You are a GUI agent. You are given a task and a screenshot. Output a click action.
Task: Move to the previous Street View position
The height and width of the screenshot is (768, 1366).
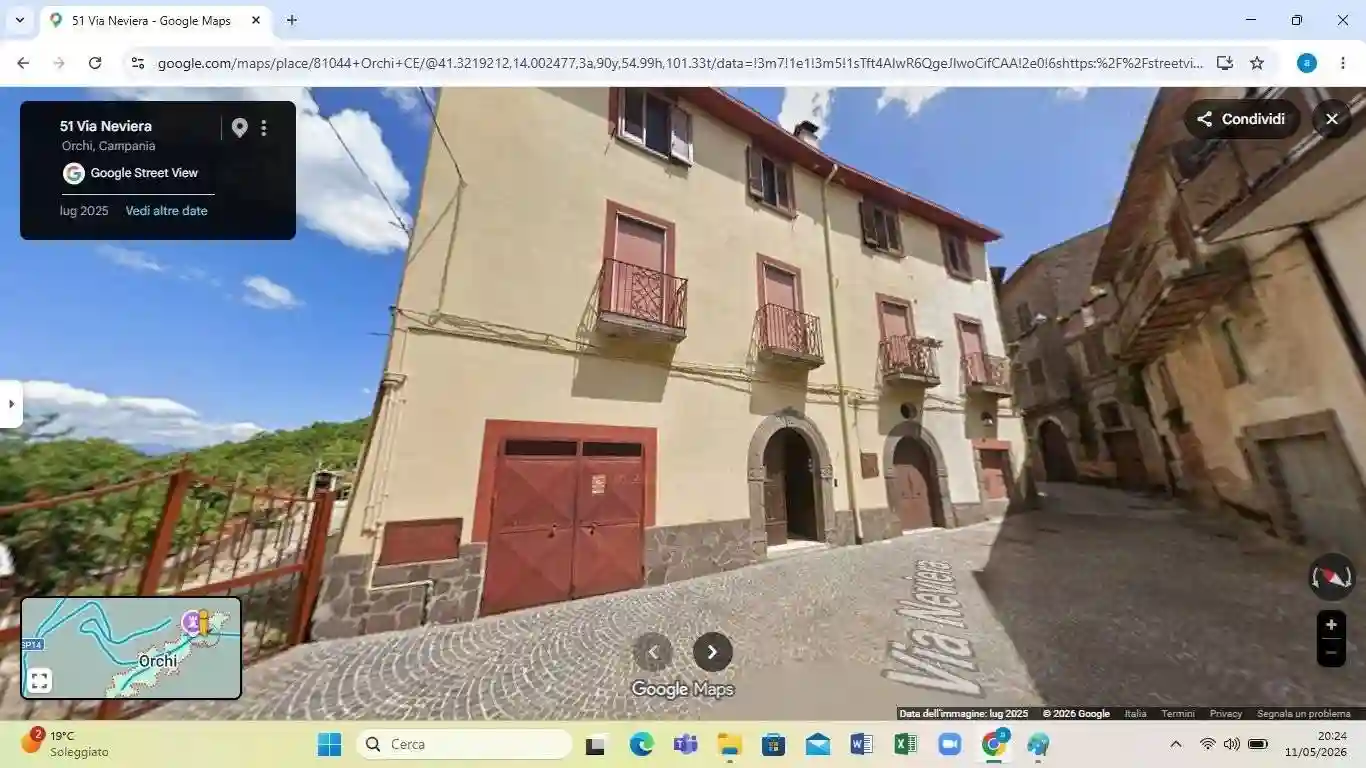click(x=653, y=652)
